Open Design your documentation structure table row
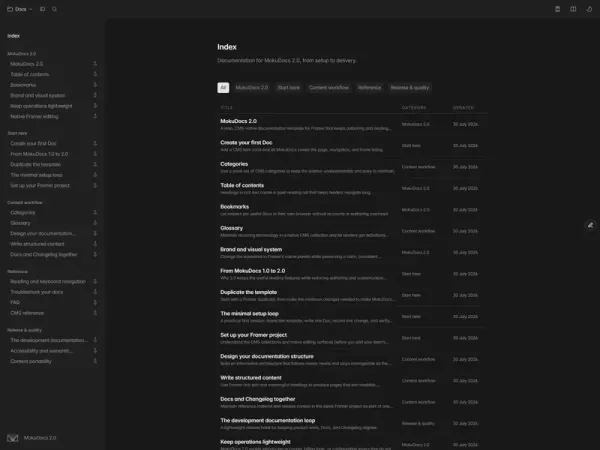 point(352,359)
